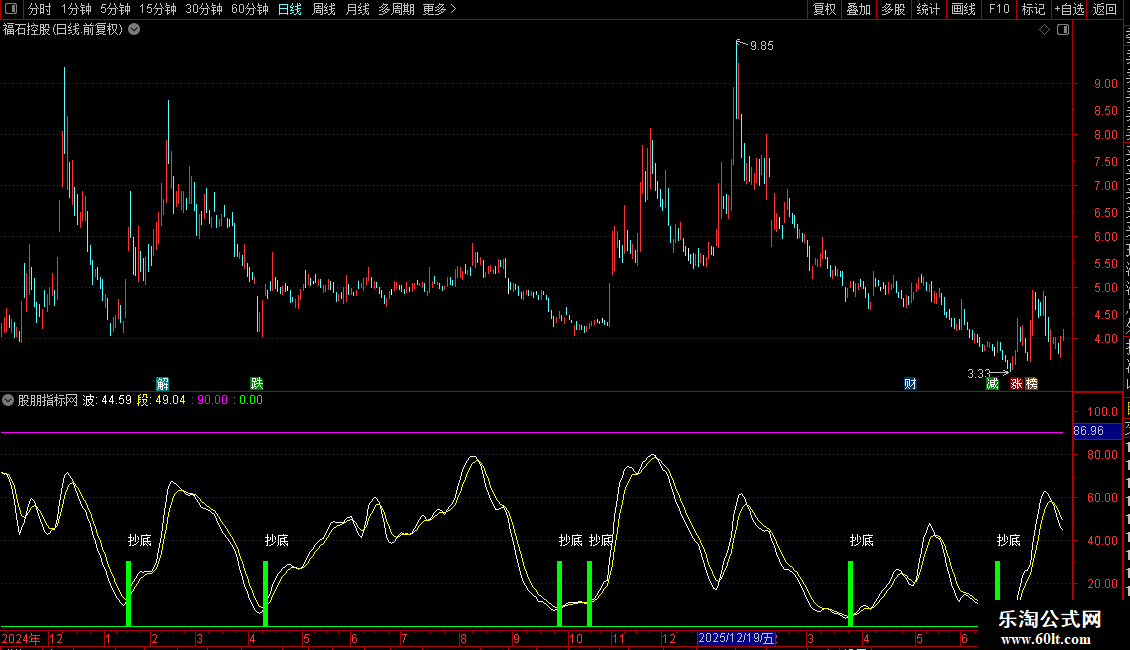1130x650 pixels.
Task: Open the 多周期 multi-period view
Action: (396, 9)
